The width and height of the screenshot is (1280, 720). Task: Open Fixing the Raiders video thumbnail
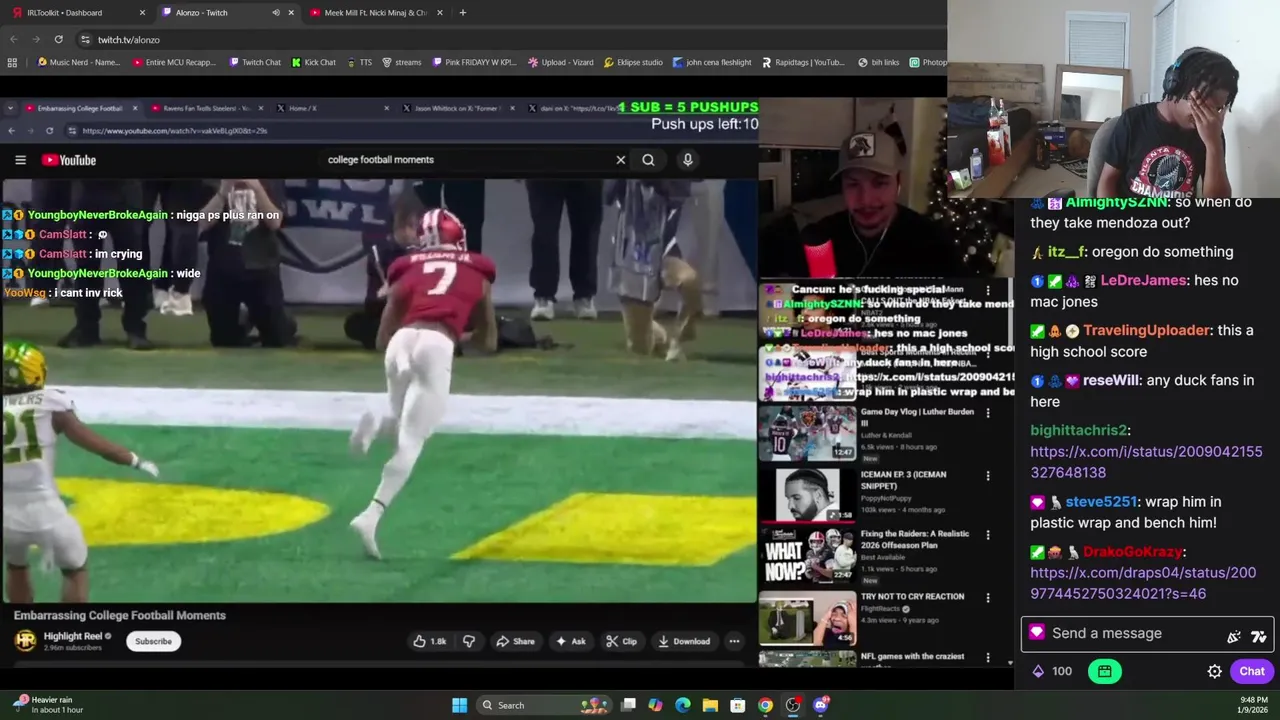coord(807,555)
